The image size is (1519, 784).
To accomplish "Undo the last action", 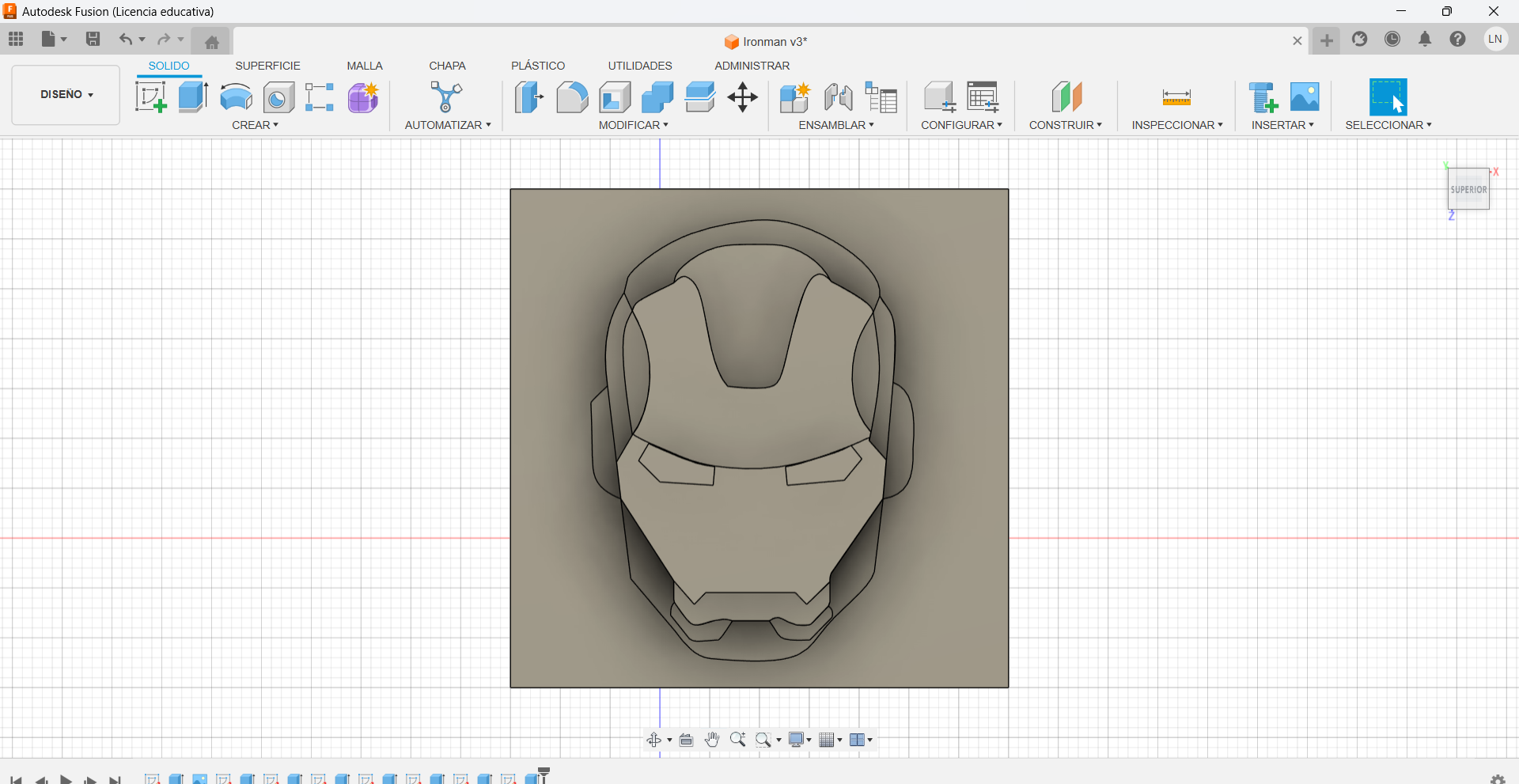I will tap(125, 39).
